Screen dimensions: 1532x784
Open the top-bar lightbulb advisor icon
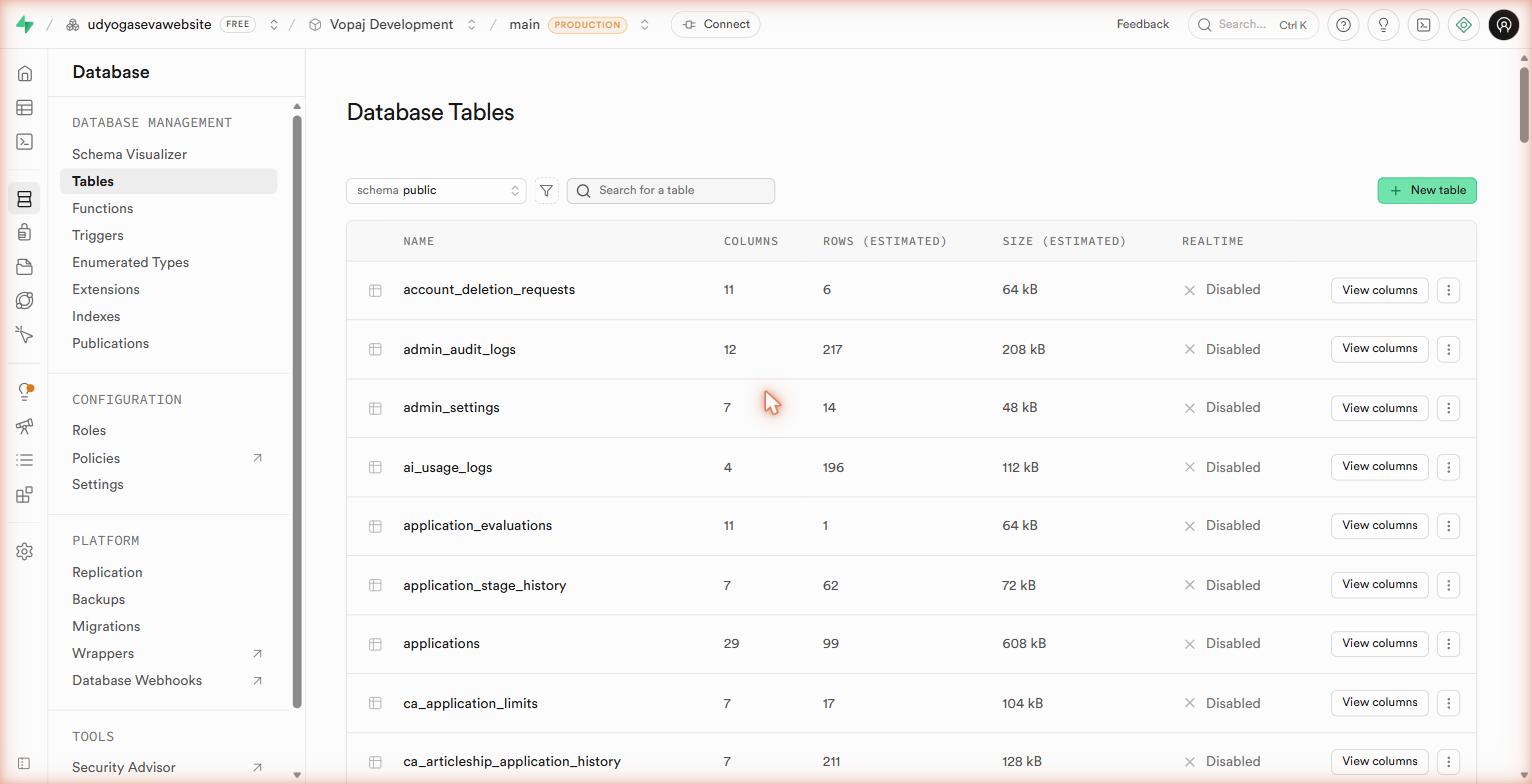(1384, 24)
